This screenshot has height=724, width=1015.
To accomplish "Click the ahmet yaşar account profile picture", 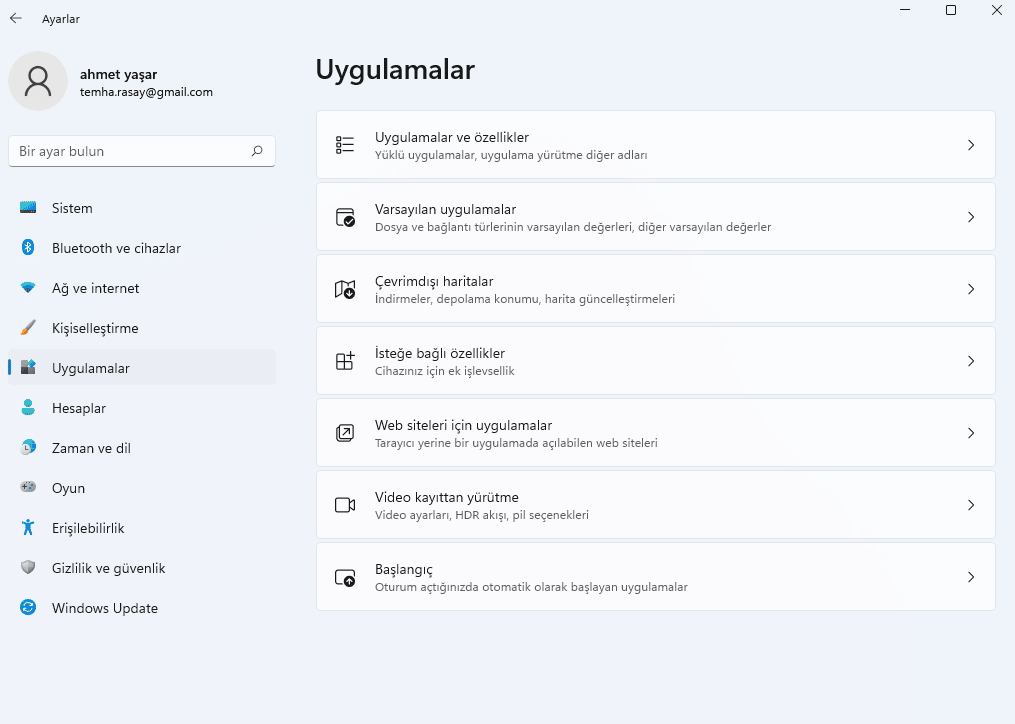I will [x=37, y=81].
